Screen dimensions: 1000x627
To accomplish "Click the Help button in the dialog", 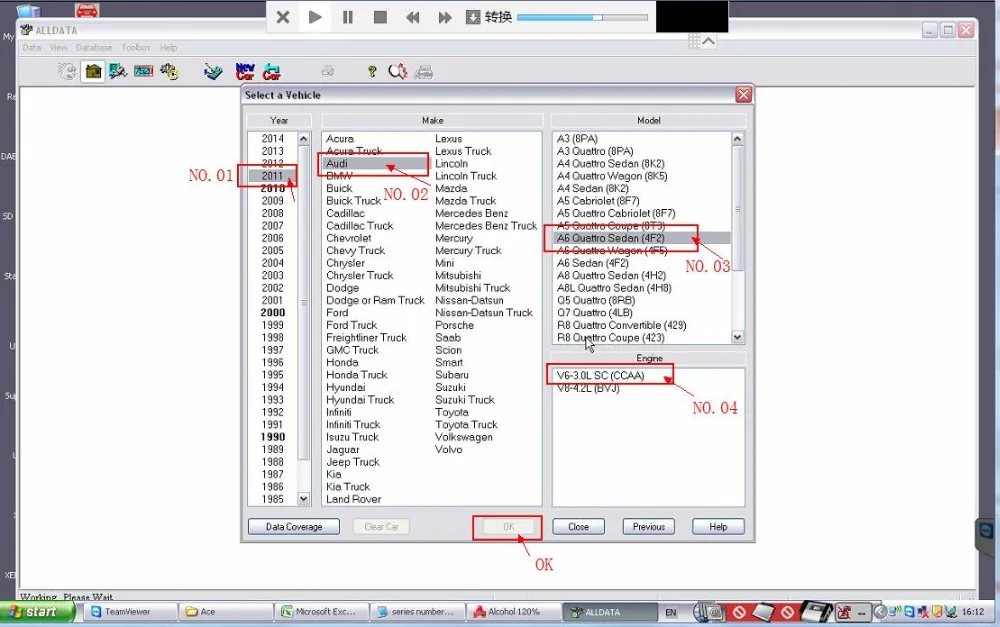I will coord(718,527).
